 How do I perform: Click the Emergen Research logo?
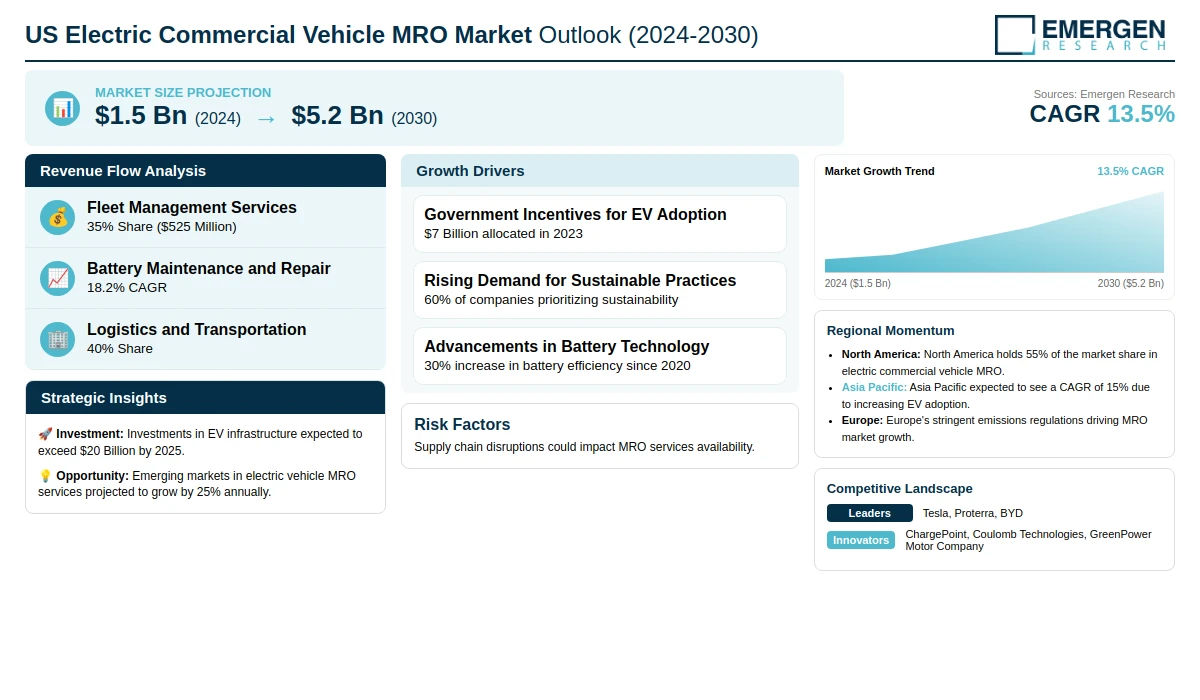click(x=1080, y=34)
